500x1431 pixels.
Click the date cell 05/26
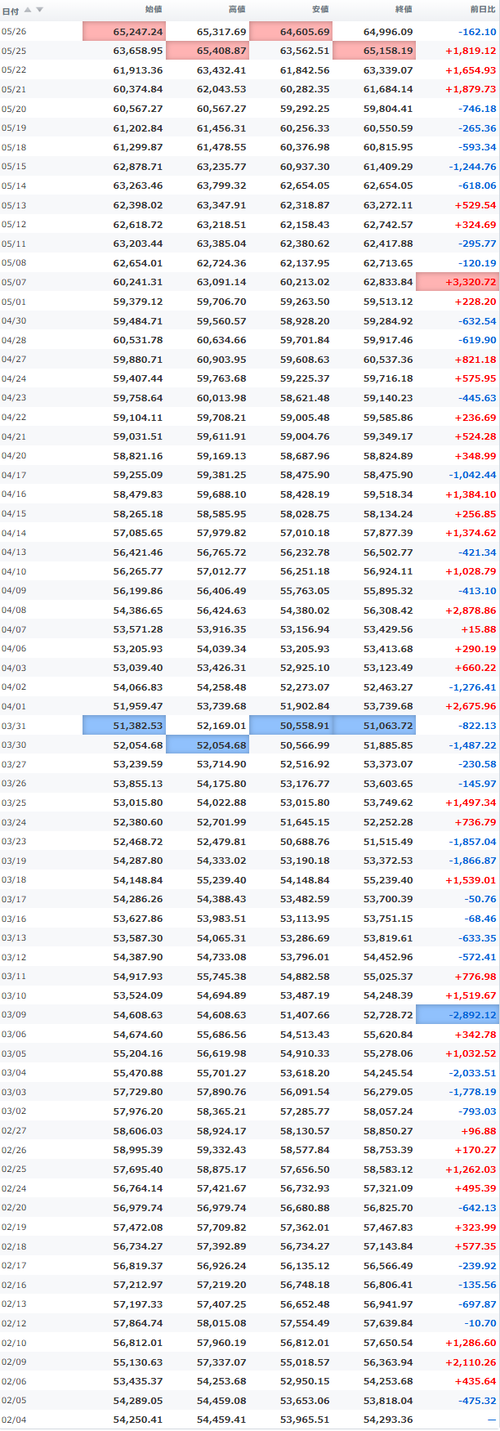(x=14, y=32)
